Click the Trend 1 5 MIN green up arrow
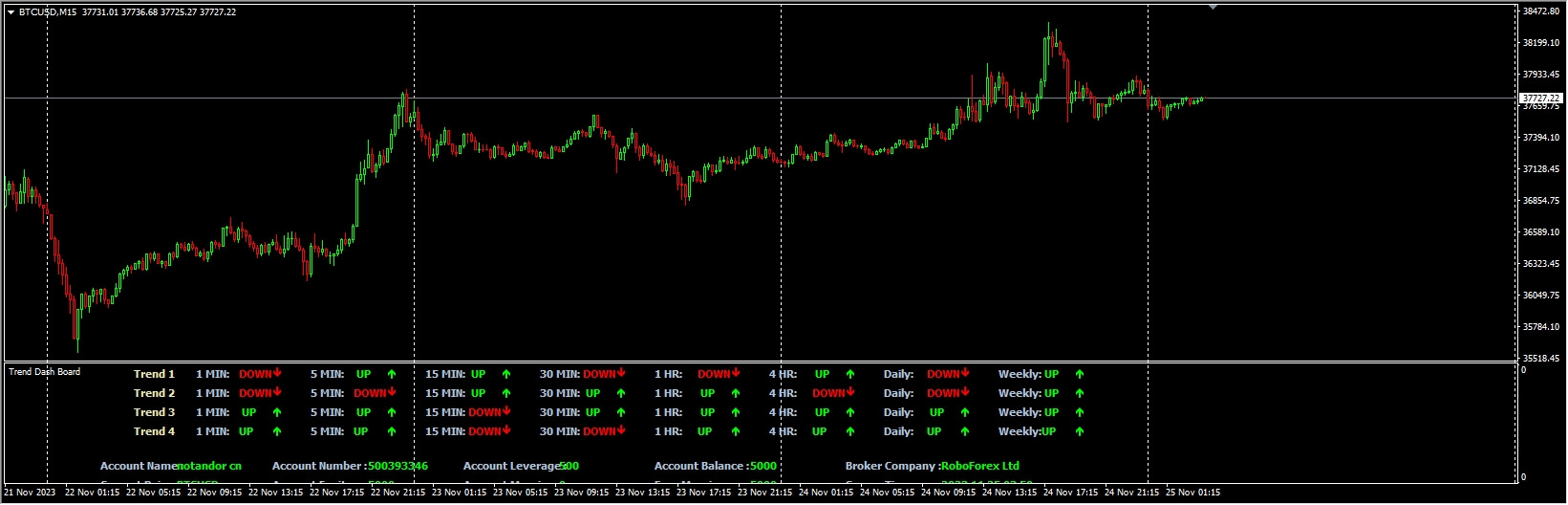Screen dimensions: 1568x505 point(392,374)
